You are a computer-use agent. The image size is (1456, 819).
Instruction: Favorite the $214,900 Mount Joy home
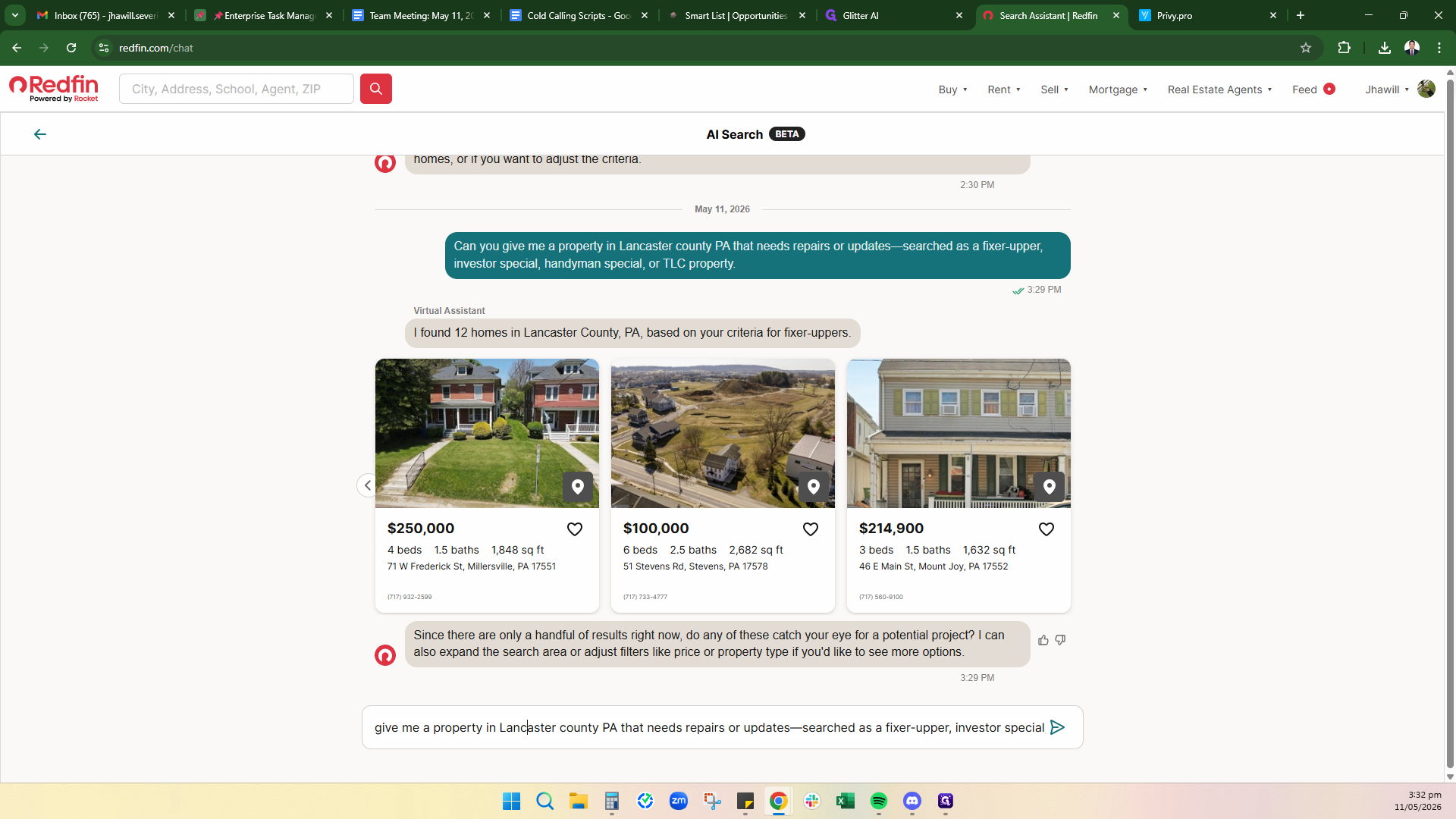[1046, 529]
